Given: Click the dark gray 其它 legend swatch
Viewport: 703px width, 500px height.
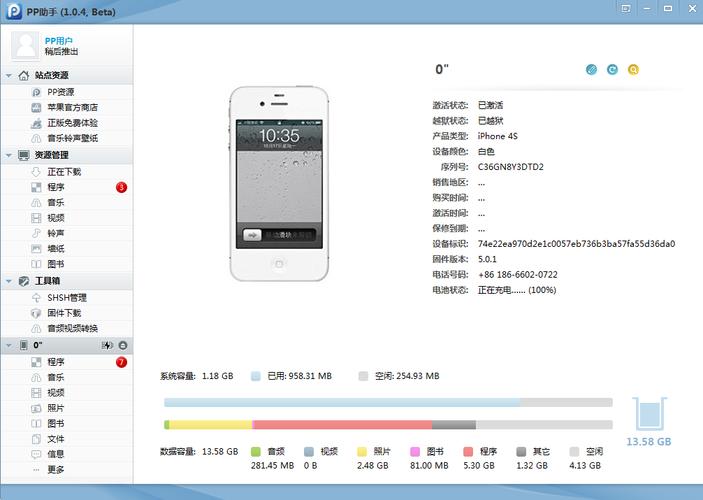Looking at the screenshot, I should [521, 452].
